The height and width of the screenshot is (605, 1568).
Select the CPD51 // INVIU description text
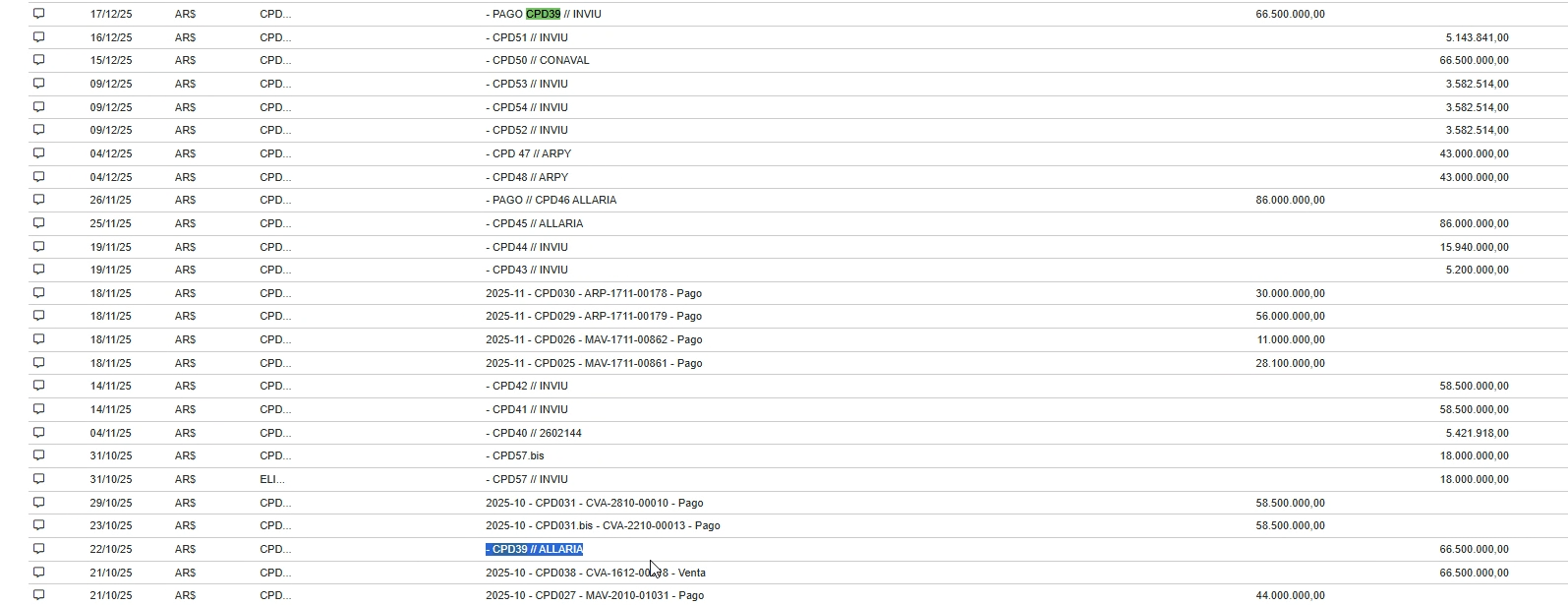click(x=527, y=37)
